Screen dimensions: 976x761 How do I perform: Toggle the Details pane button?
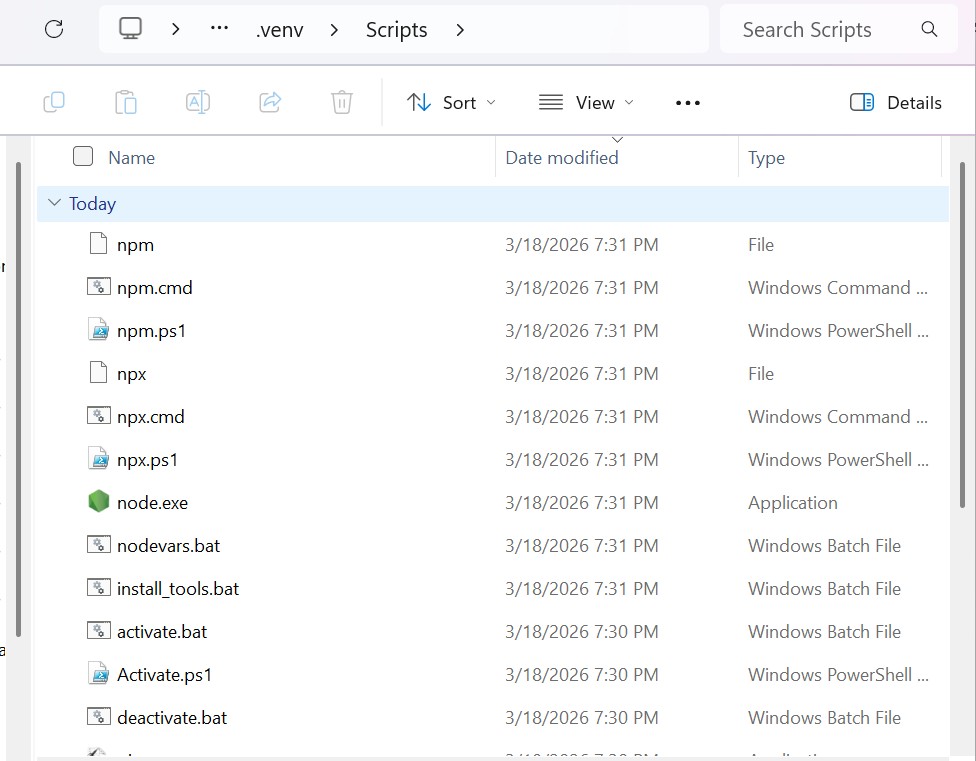coord(896,102)
